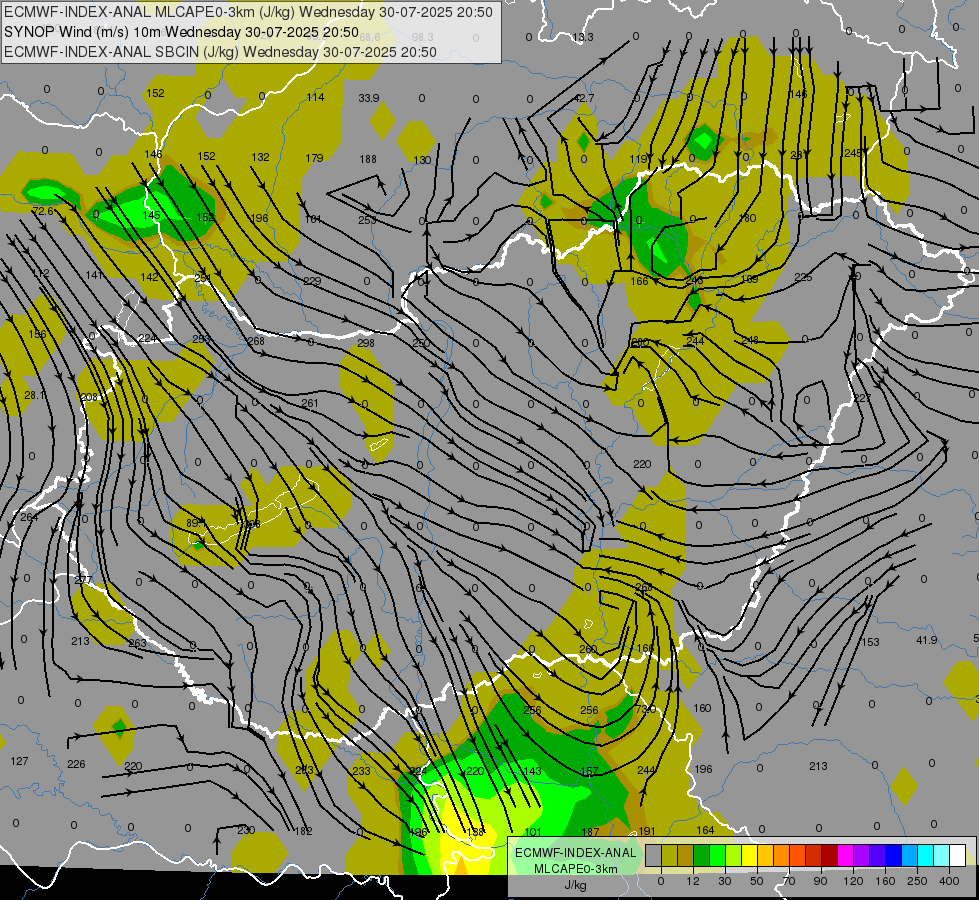Select the 30 tick label on color scale

click(724, 881)
